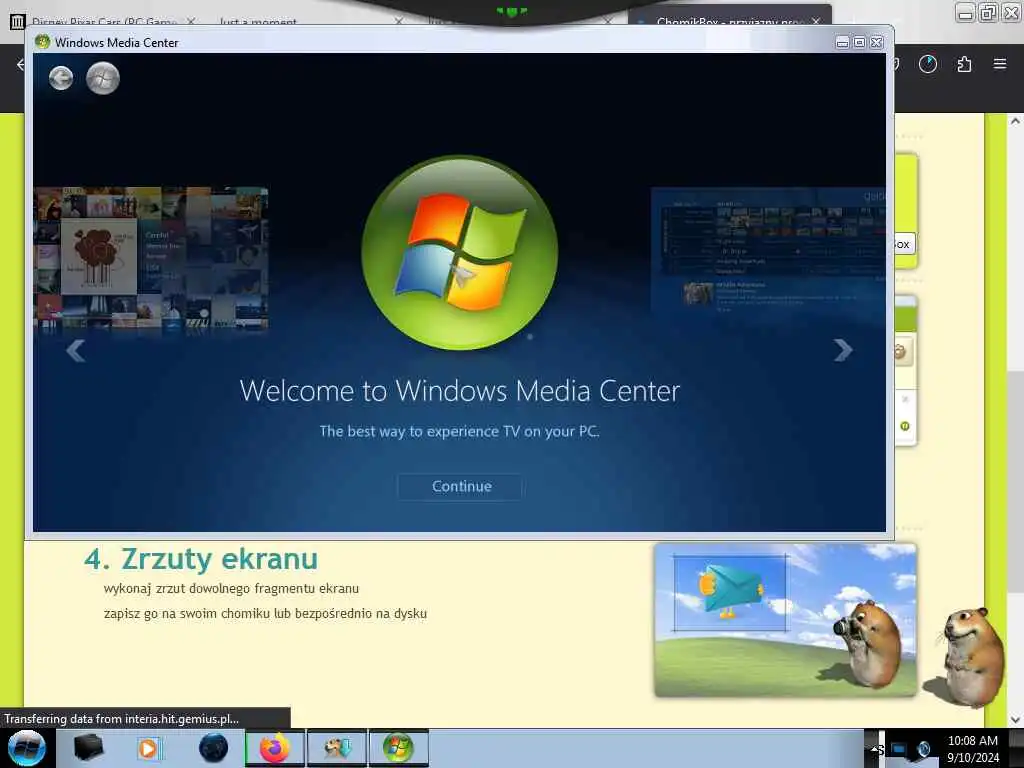The height and width of the screenshot is (768, 1024).
Task: Open the Firefox hamburger application menu
Action: (1000, 64)
